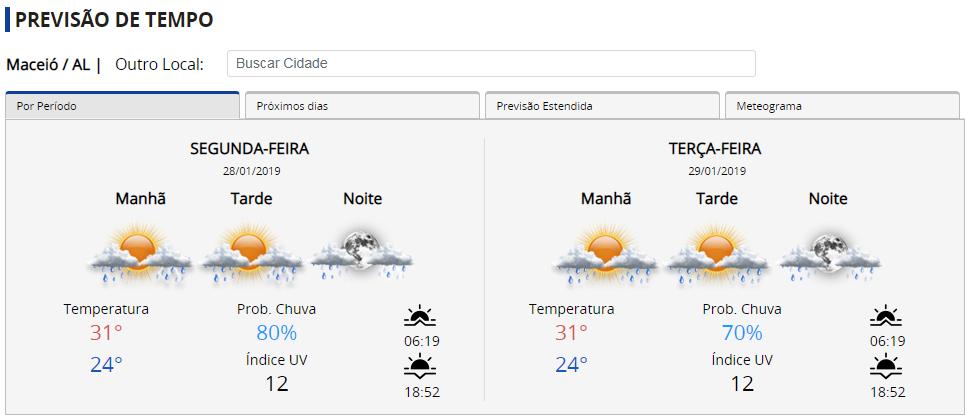Click Monday sunset icon above 18:52
Image resolution: width=965 pixels, height=419 pixels.
pyautogui.click(x=421, y=368)
